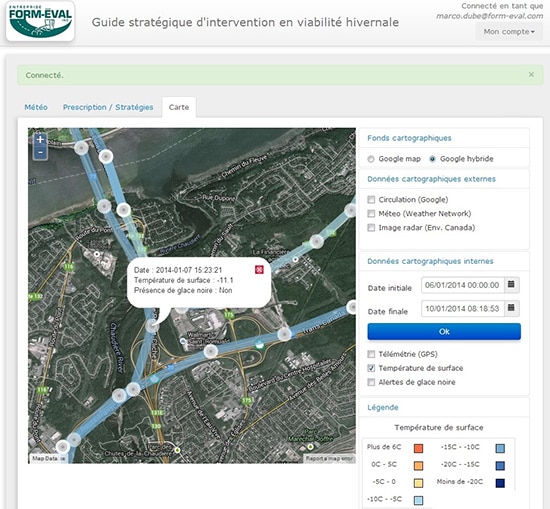
Task: Click the -10C - -5C legend swatch
Action: (418, 500)
